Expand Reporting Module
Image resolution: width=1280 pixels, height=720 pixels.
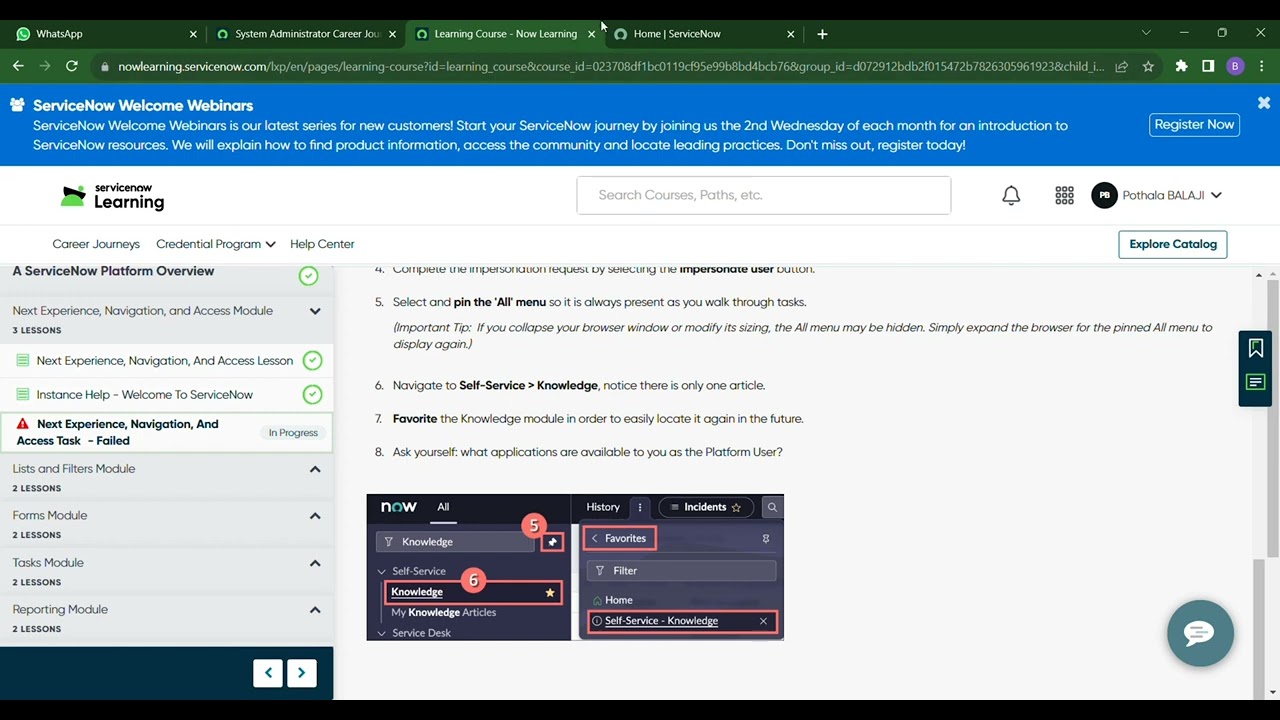point(315,610)
